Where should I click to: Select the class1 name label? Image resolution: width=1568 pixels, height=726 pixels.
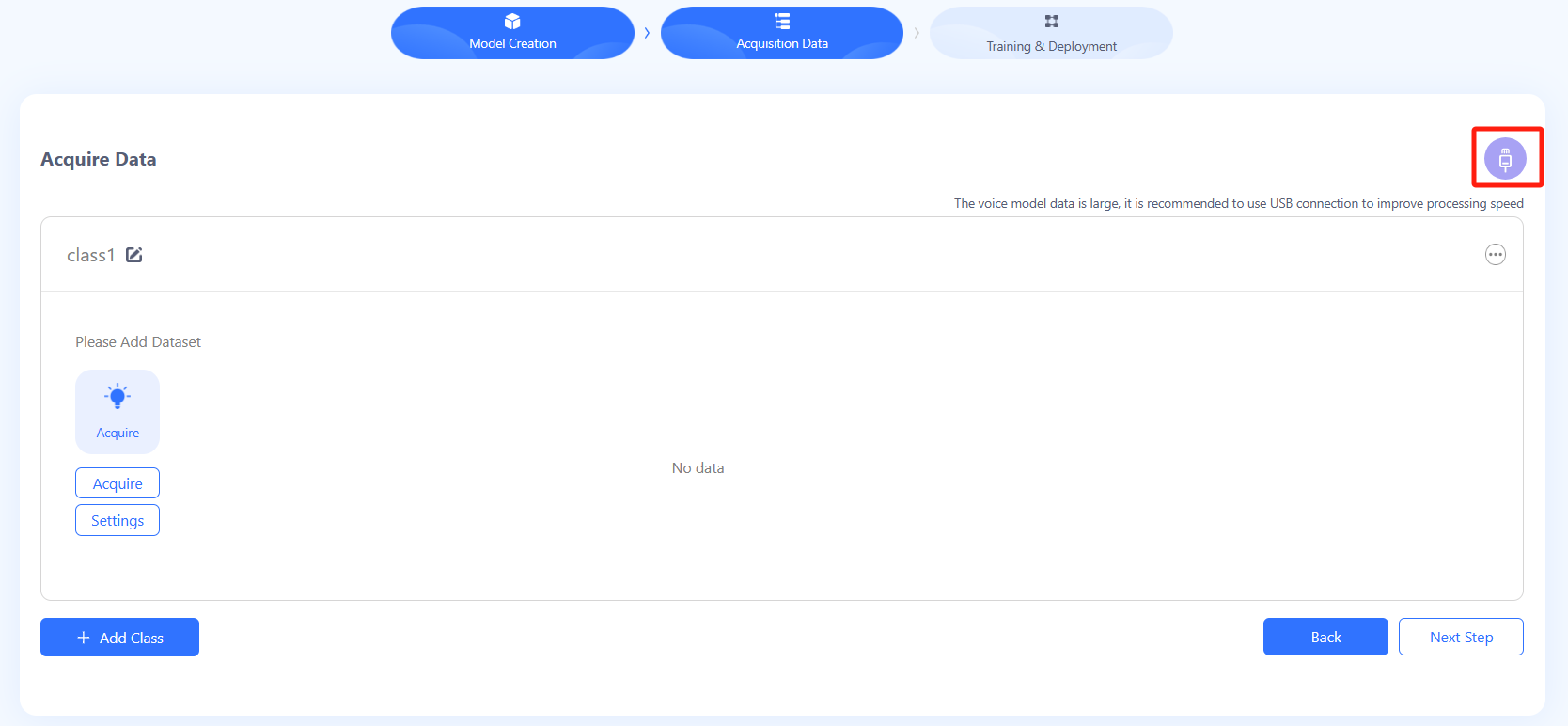(x=90, y=255)
